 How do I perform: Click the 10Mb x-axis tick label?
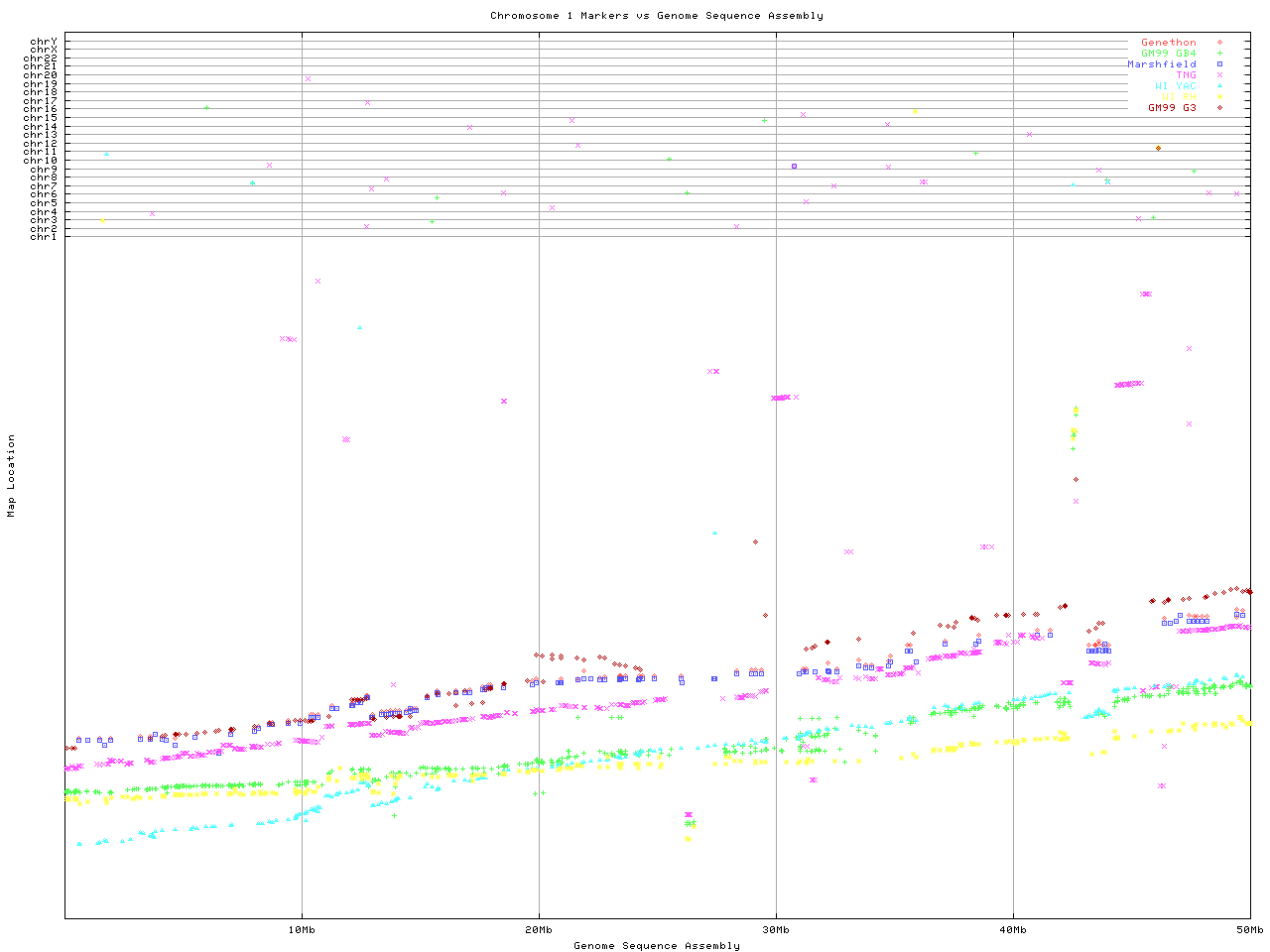click(x=302, y=930)
